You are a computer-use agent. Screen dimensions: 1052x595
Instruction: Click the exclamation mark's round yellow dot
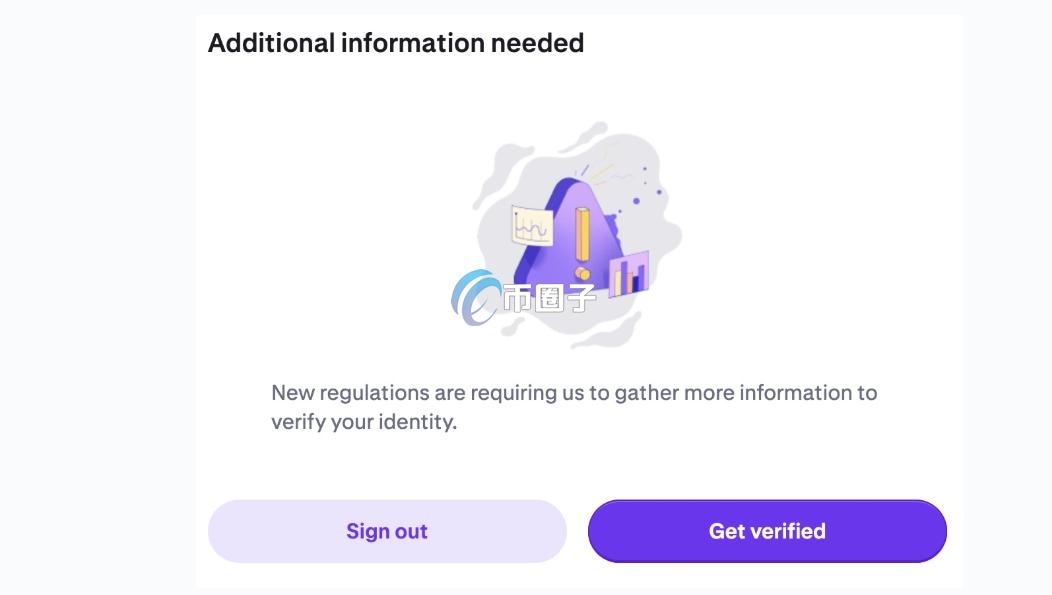(582, 272)
